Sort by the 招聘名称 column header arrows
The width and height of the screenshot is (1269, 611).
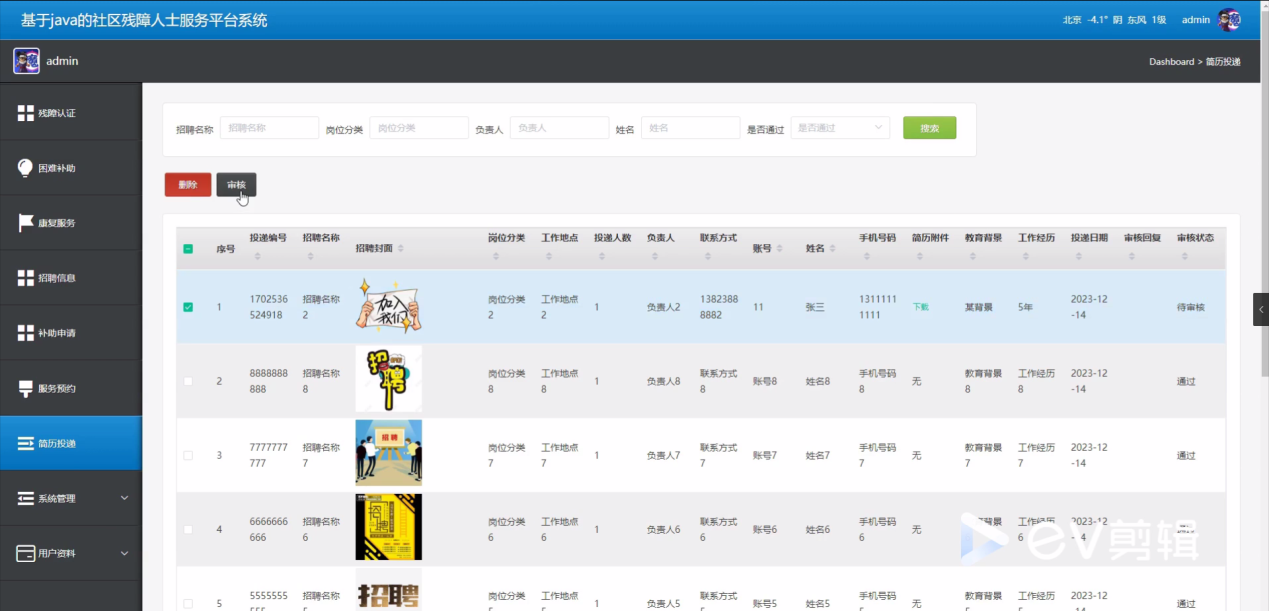(x=311, y=257)
